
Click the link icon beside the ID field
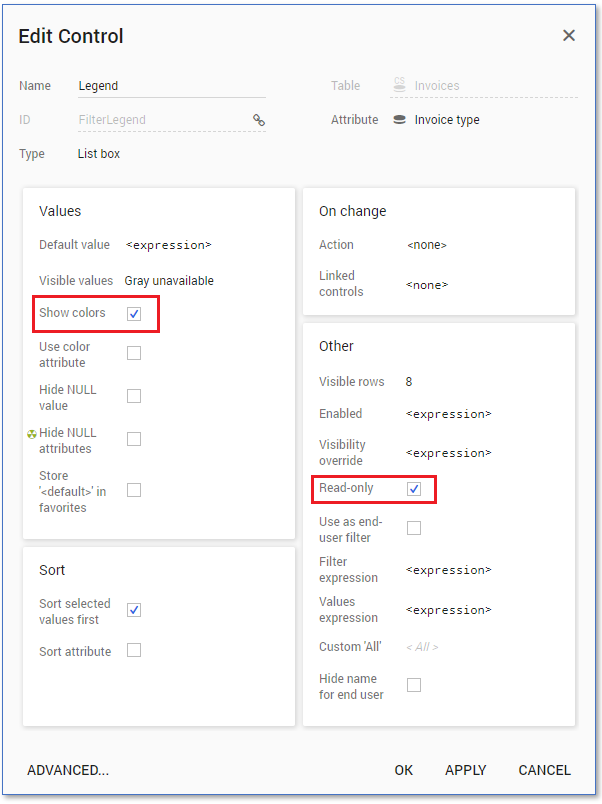tap(258, 120)
